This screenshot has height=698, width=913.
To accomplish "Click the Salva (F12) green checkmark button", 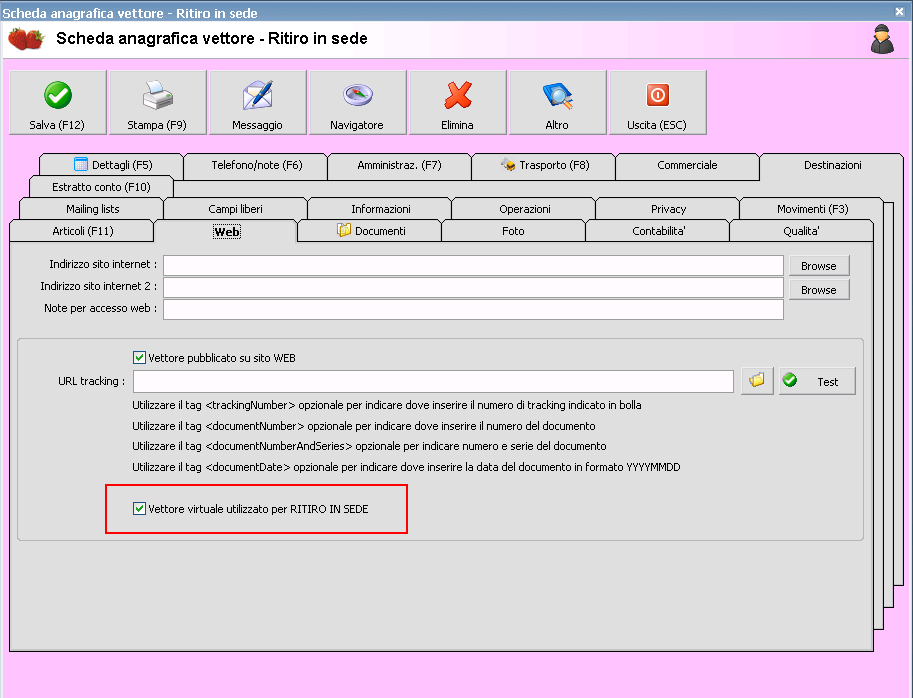I will click(57, 102).
